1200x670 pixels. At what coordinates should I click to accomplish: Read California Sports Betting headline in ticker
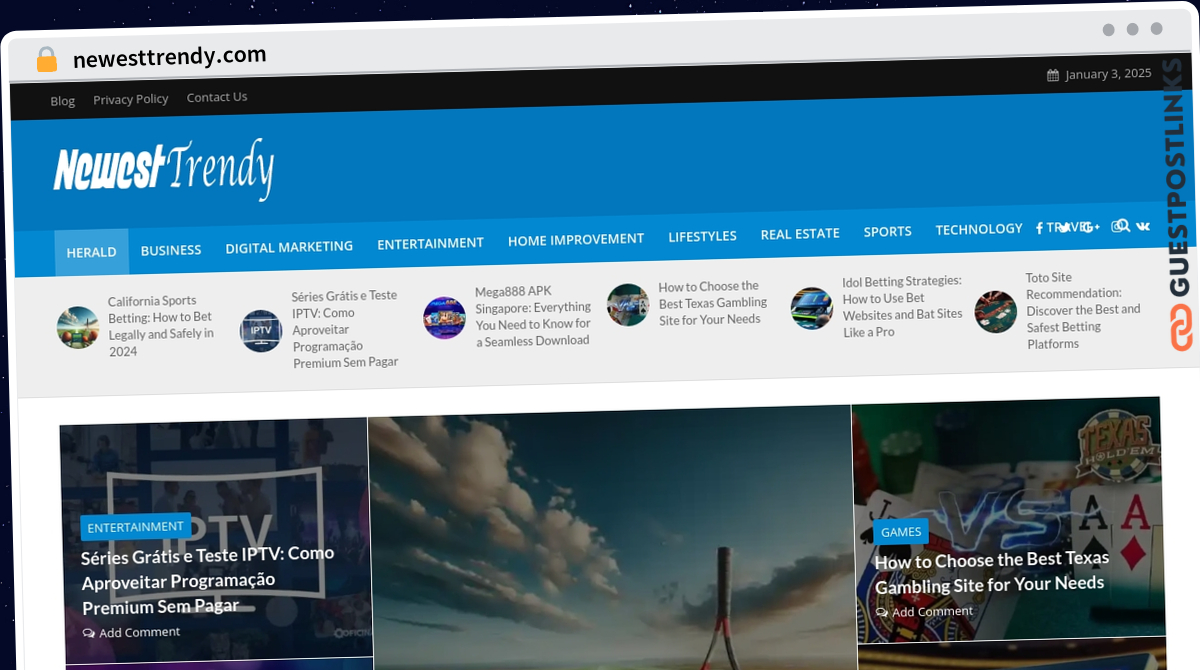[x=161, y=326]
